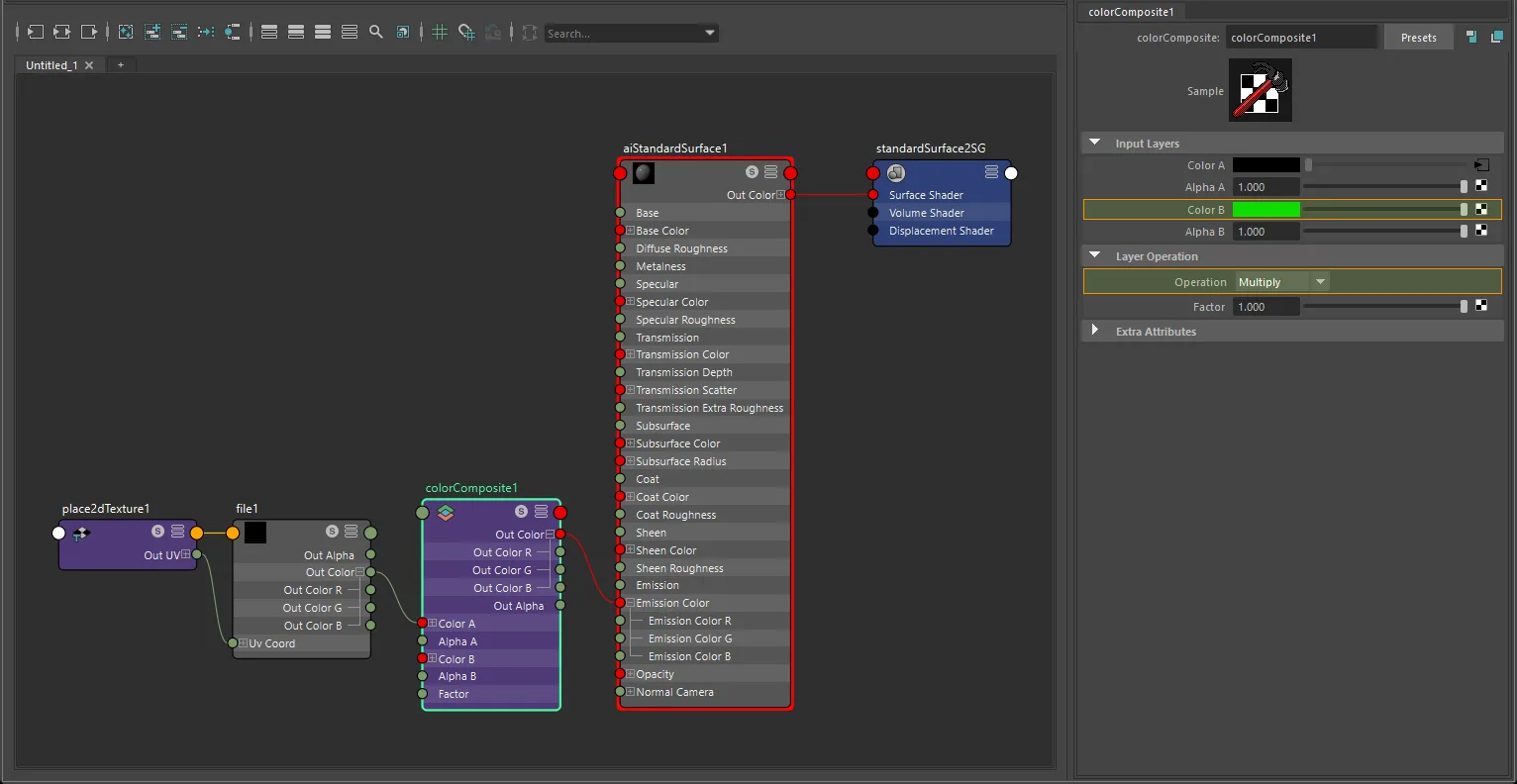This screenshot has width=1517, height=784.
Task: Click the input connections toolbar icon
Action: pos(35,32)
